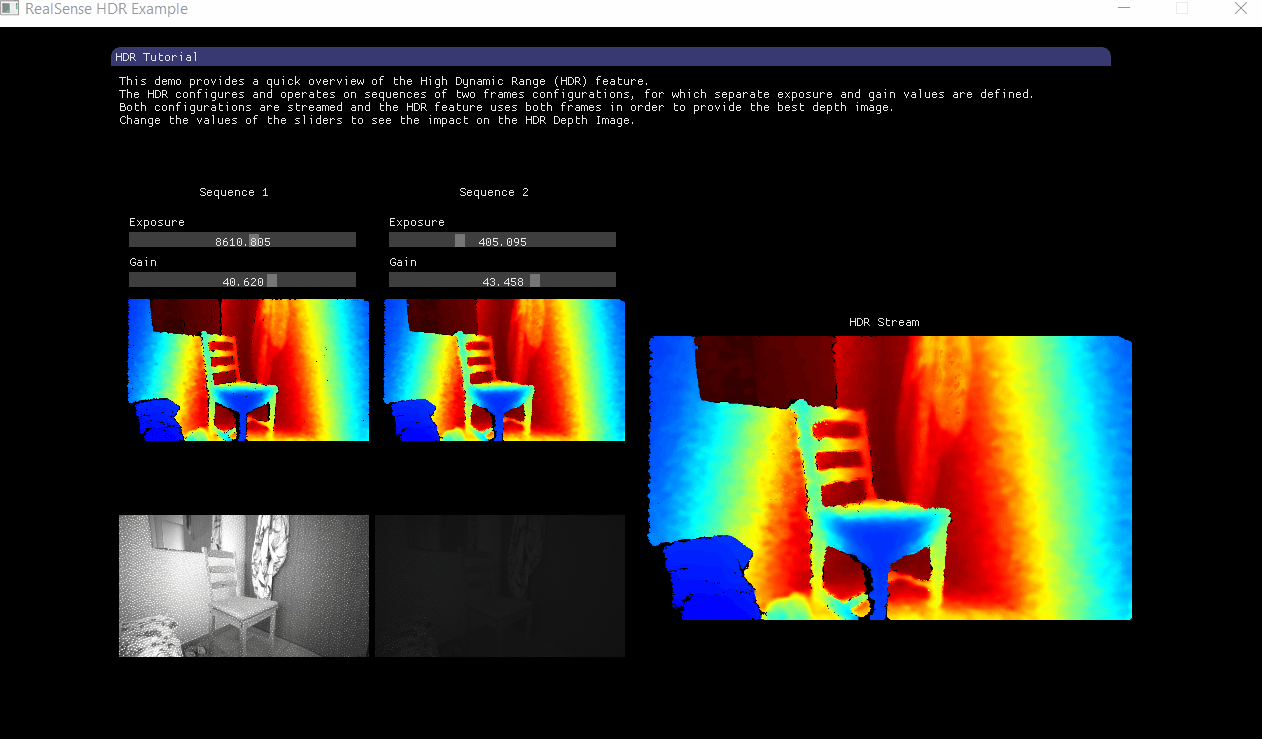Screen dimensions: 1262x739
Task: Select the Sequence 2 depth image
Action: coord(505,370)
